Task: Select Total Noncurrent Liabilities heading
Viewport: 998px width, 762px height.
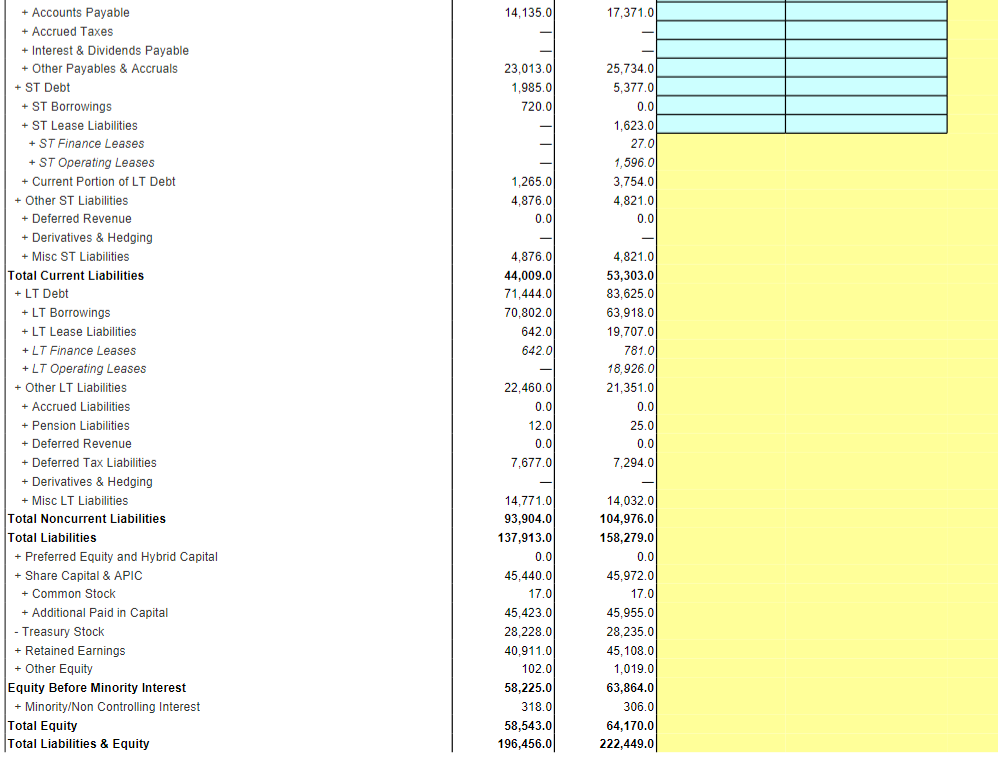Action: click(x=87, y=519)
